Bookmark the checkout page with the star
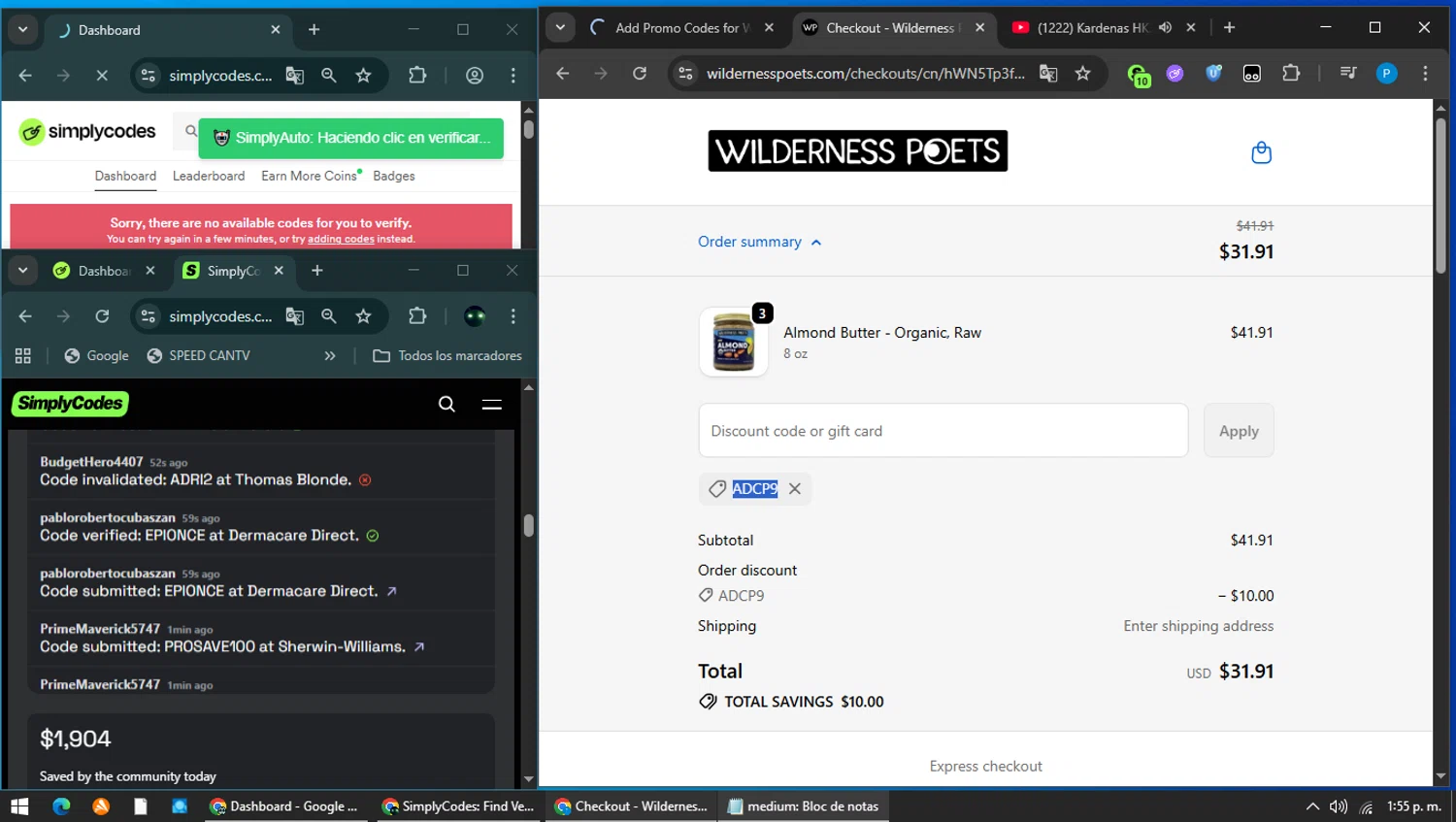The height and width of the screenshot is (822, 1456). 1083,74
